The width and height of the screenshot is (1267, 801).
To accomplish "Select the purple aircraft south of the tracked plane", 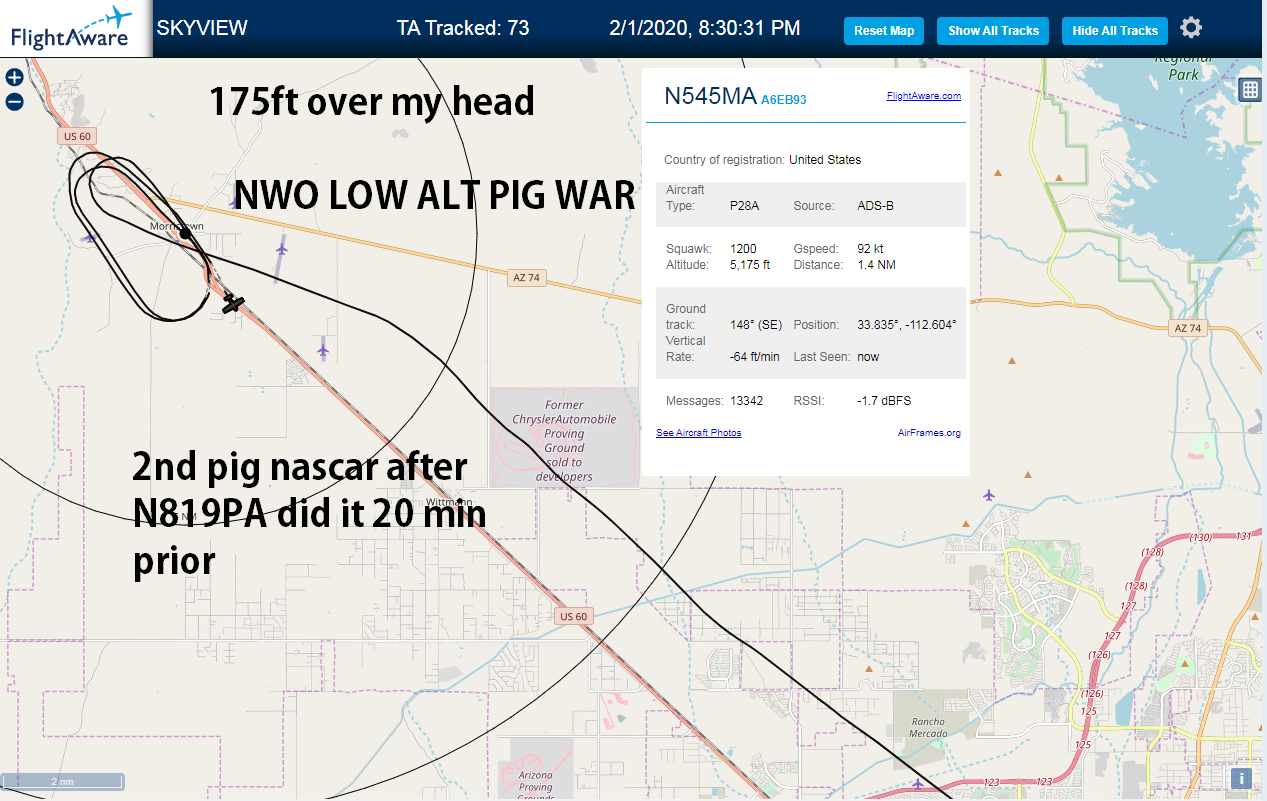I will [322, 349].
